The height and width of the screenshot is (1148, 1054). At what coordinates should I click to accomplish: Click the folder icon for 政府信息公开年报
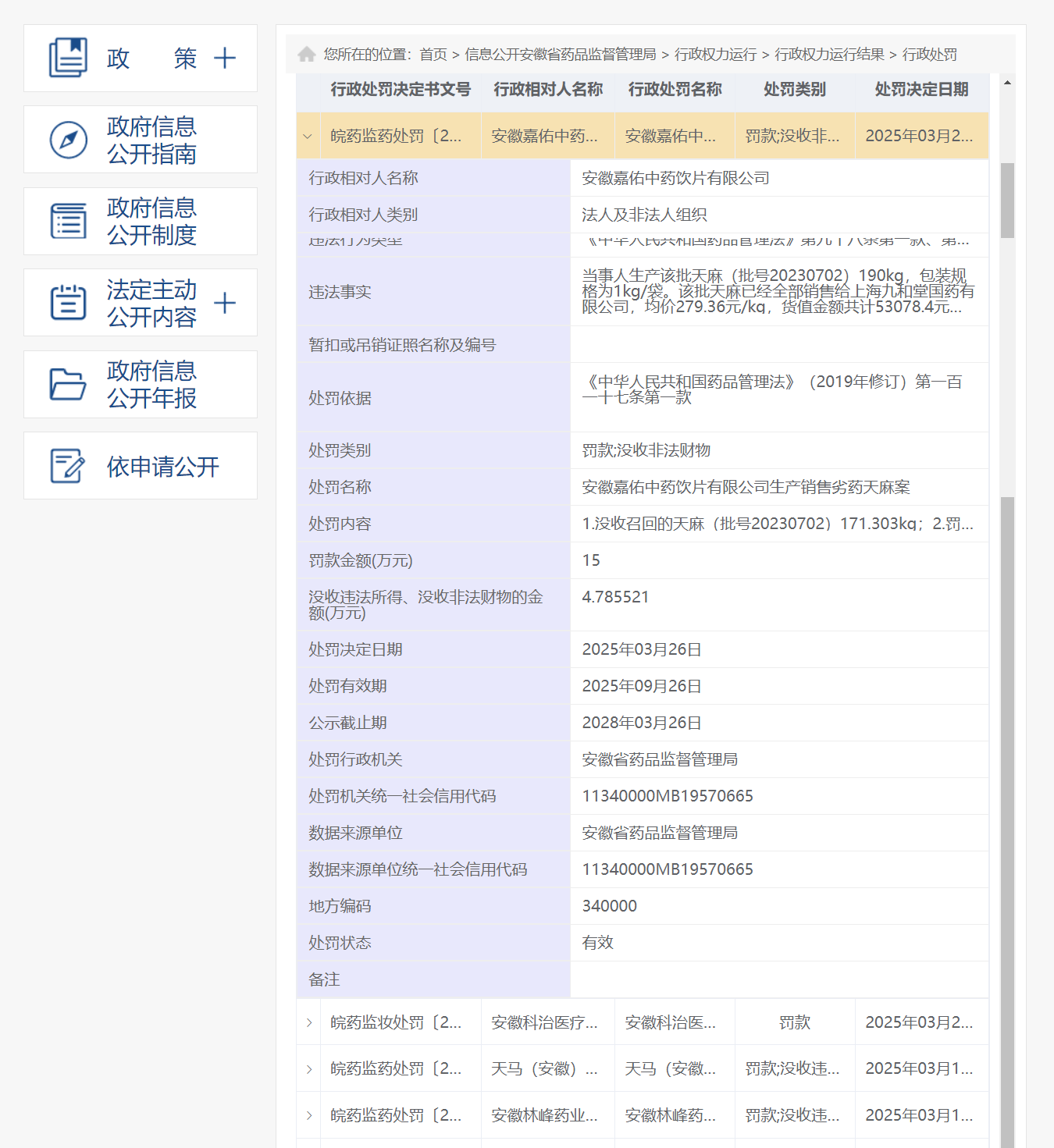pos(68,384)
